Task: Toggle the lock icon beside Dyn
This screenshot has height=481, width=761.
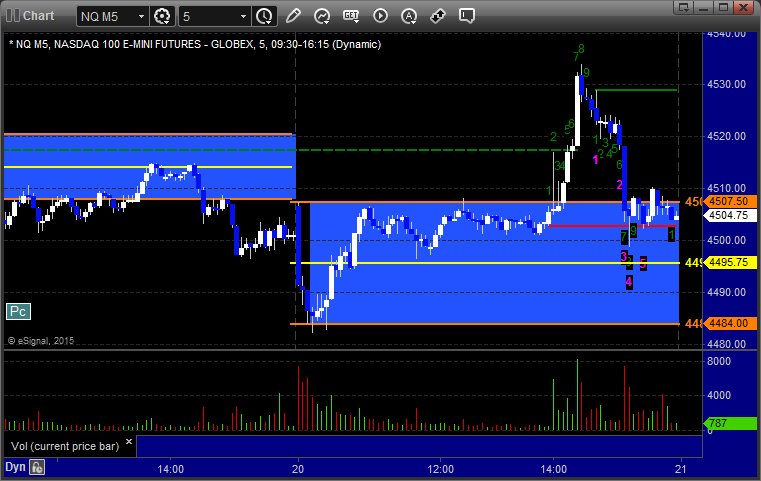Action: (37, 467)
